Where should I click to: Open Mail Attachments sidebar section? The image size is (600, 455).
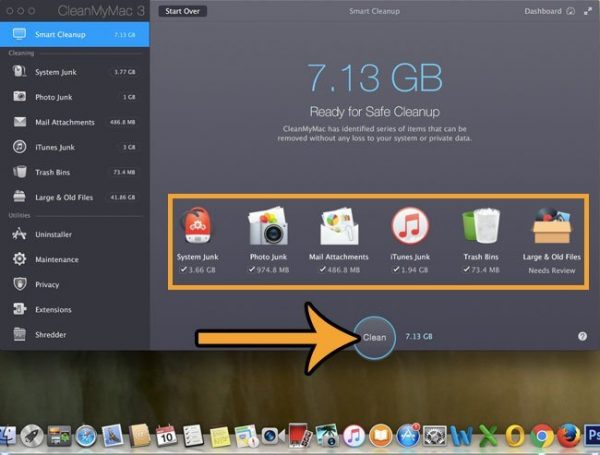[x=75, y=122]
